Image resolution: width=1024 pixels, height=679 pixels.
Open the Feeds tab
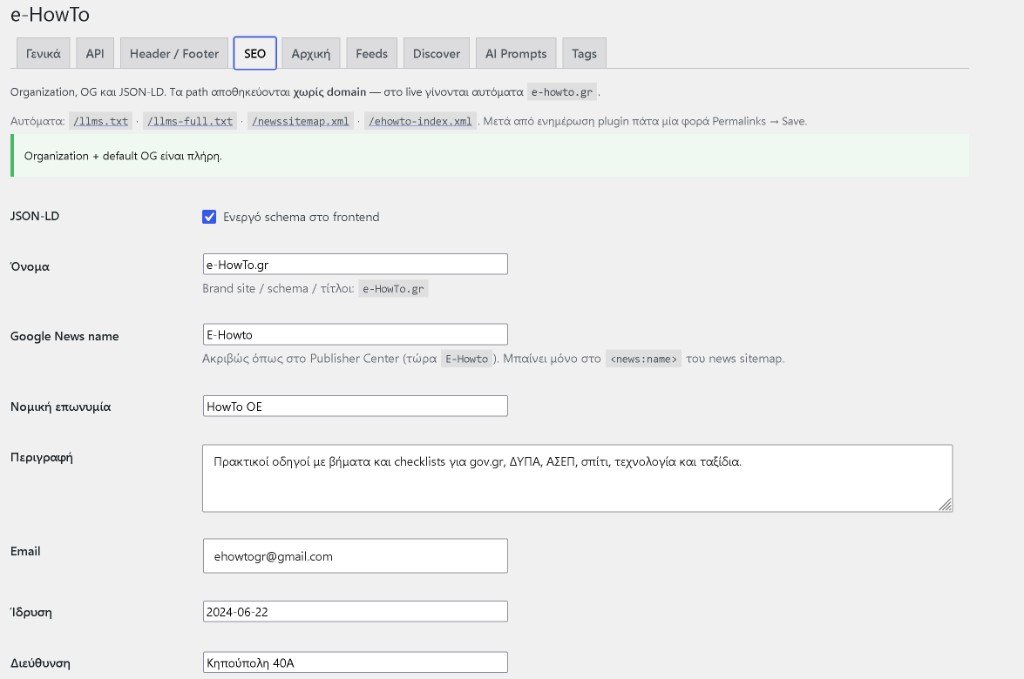372,54
